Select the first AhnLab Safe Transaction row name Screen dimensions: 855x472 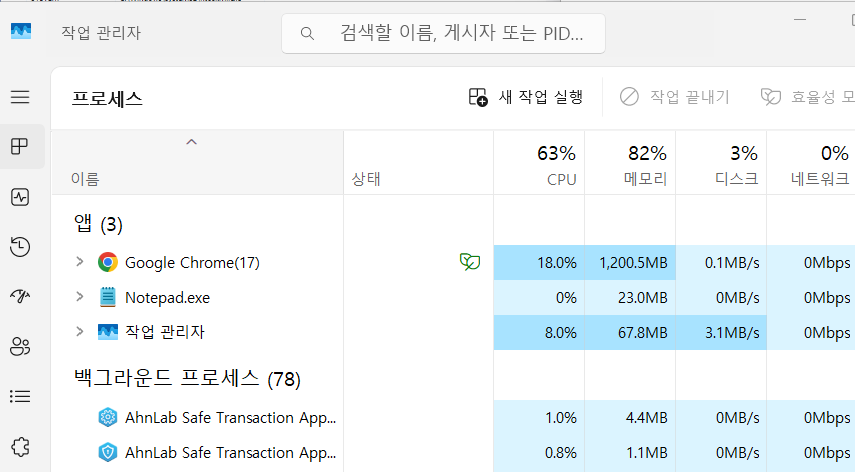click(230, 417)
